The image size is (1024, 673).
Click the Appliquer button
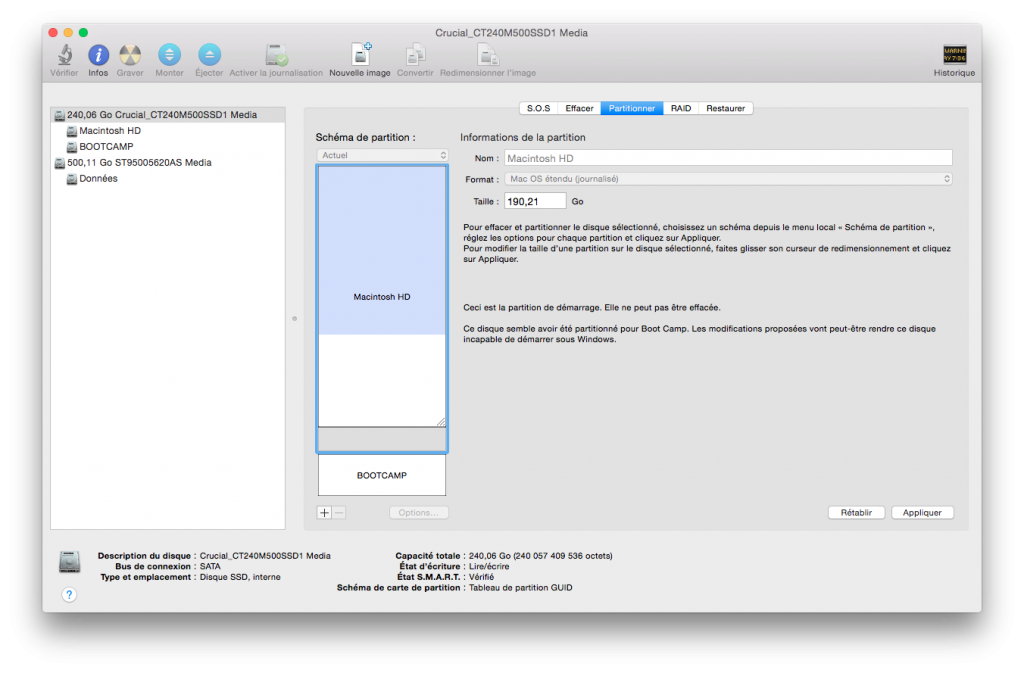pos(922,512)
